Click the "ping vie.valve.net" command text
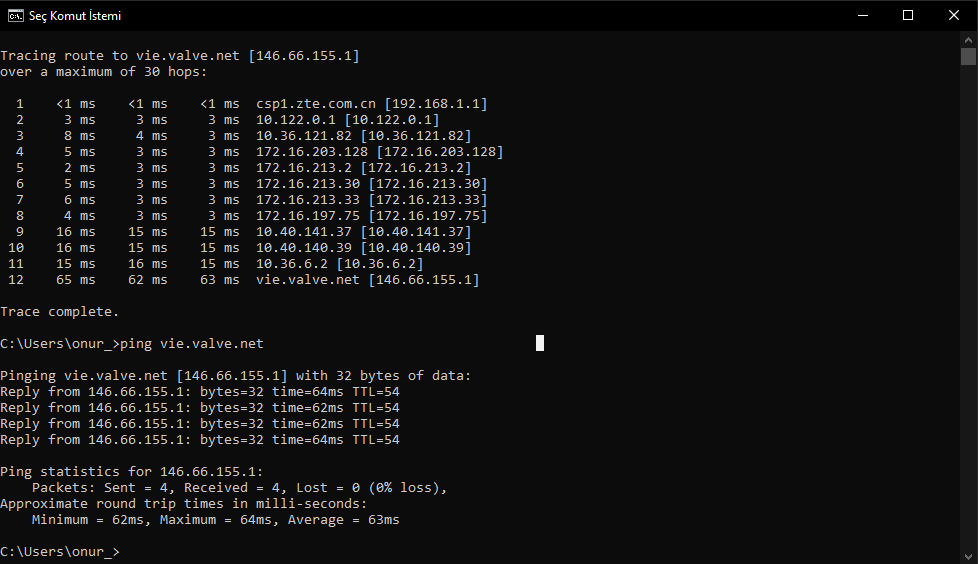Viewport: 978px width, 564px height. [191, 344]
